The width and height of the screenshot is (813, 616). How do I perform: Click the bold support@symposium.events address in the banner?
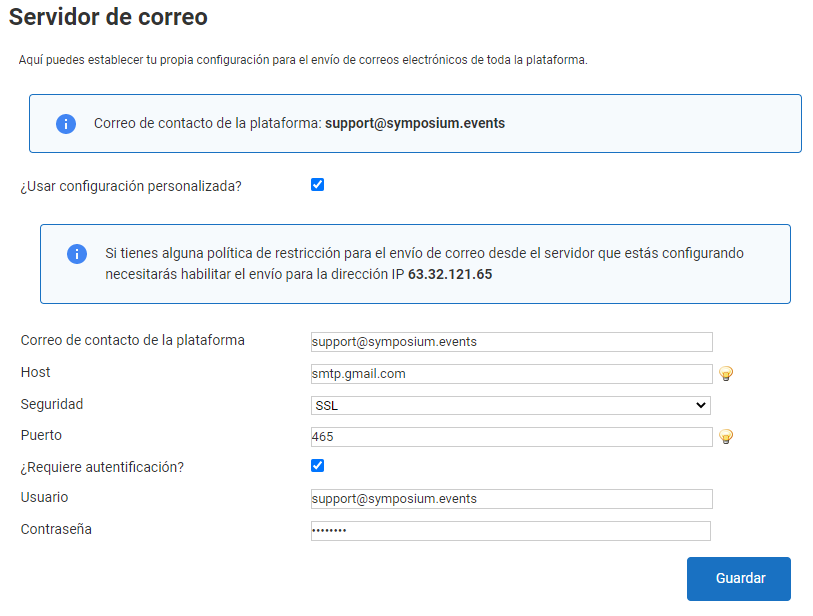click(x=415, y=124)
